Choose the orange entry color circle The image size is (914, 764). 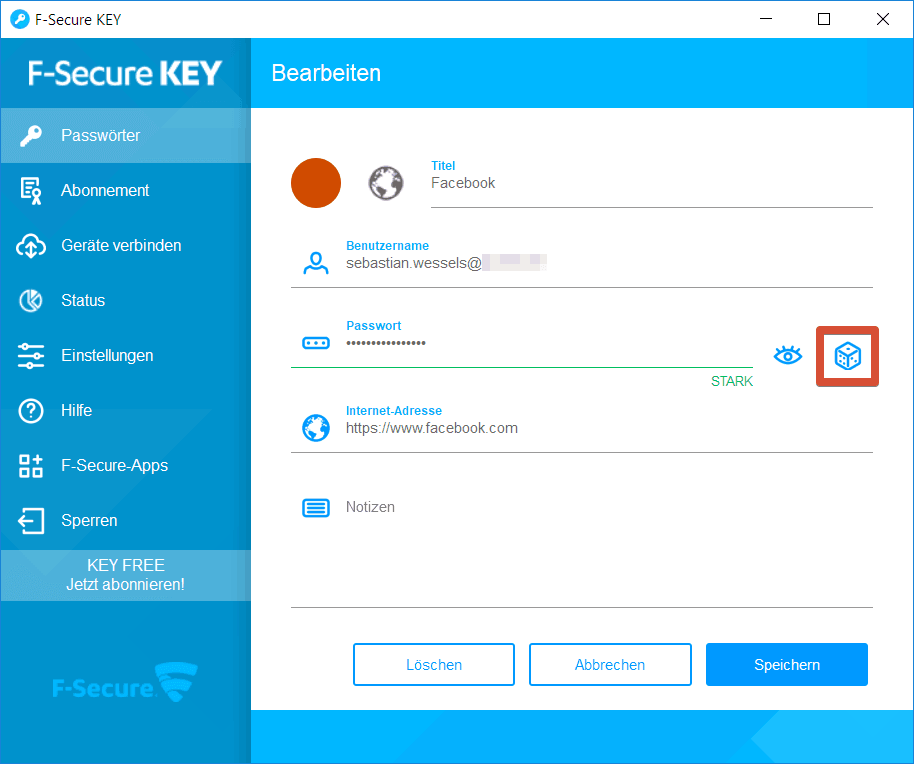coord(316,183)
